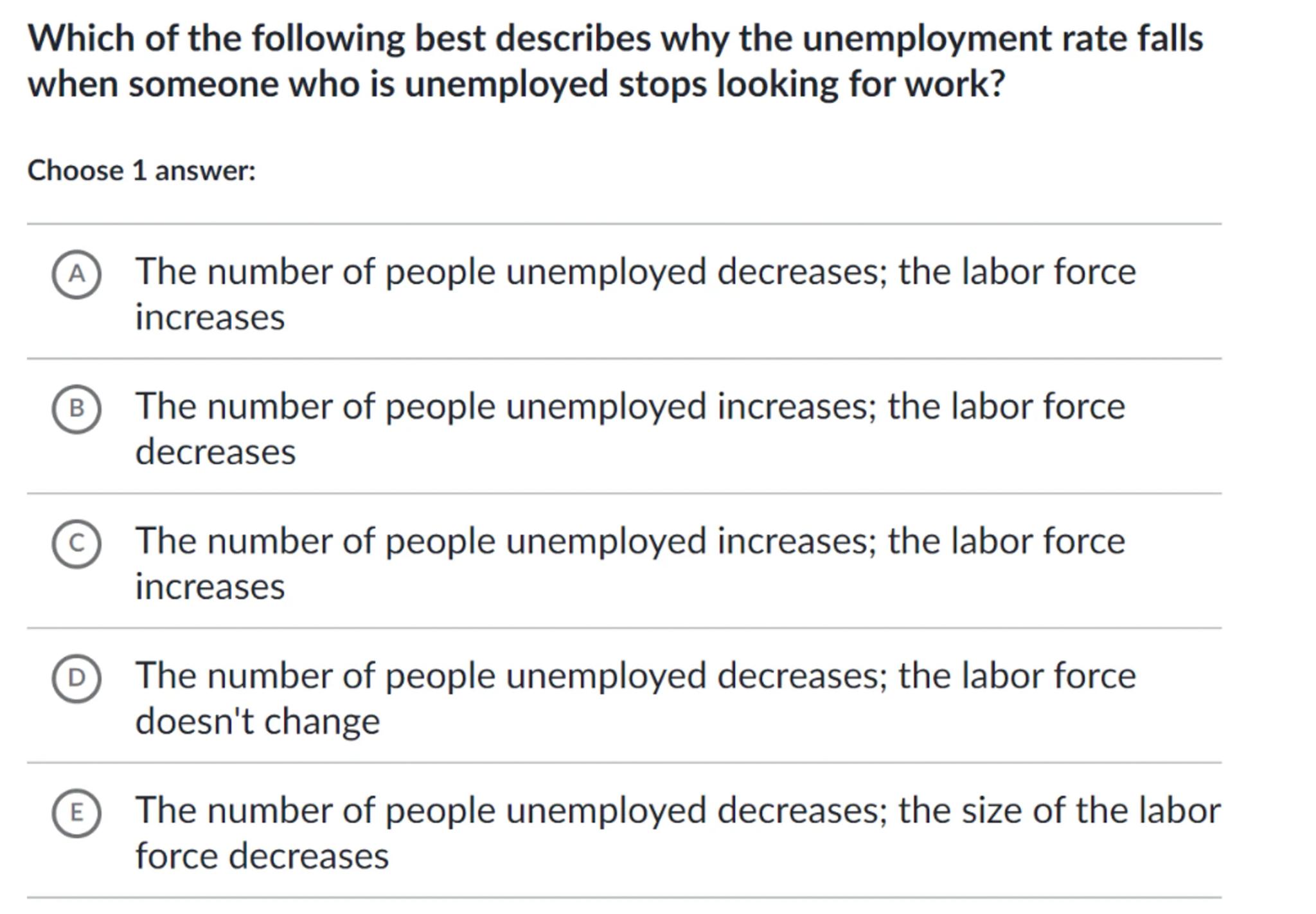Mark the option E radio circle
Screen dimensions: 1316x914
(76, 813)
